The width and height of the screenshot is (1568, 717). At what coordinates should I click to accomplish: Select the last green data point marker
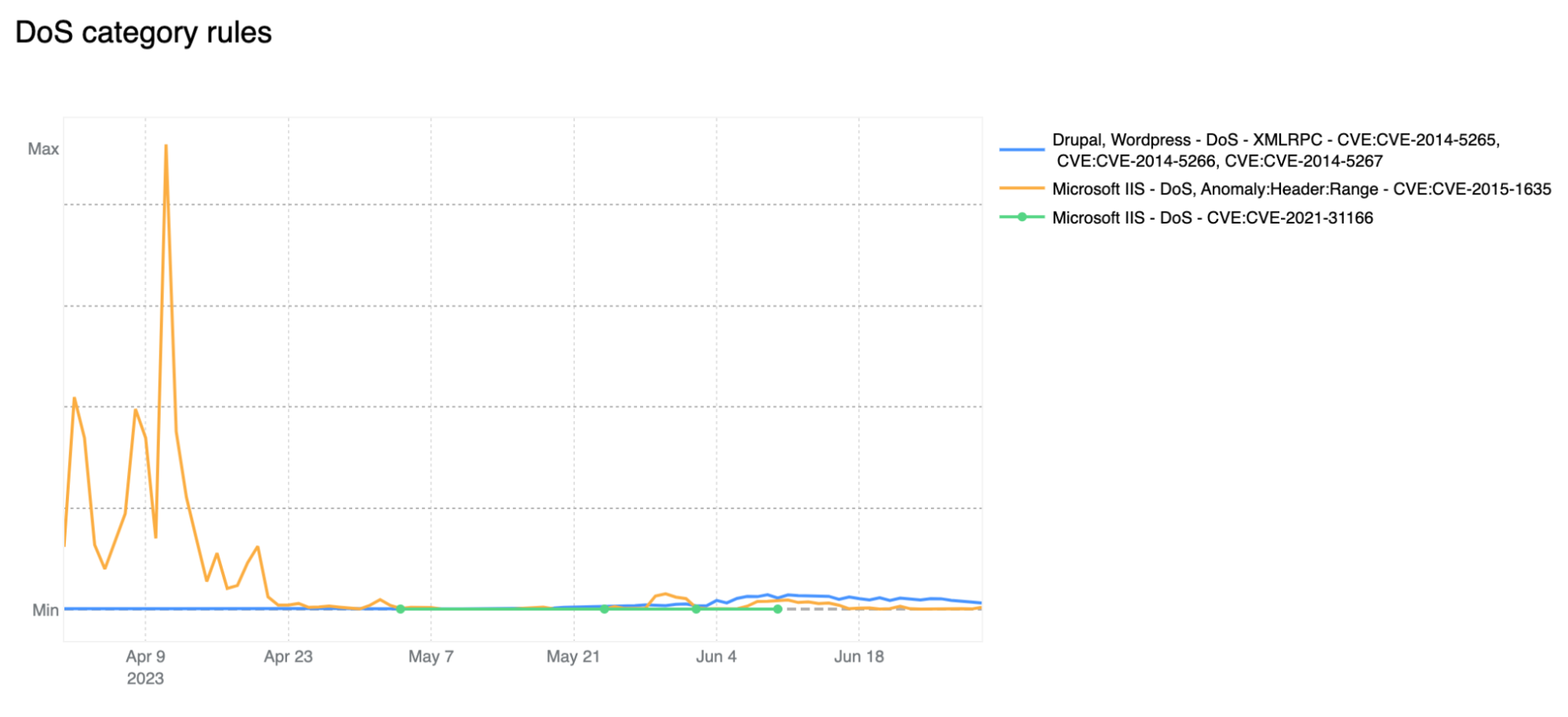tap(777, 609)
